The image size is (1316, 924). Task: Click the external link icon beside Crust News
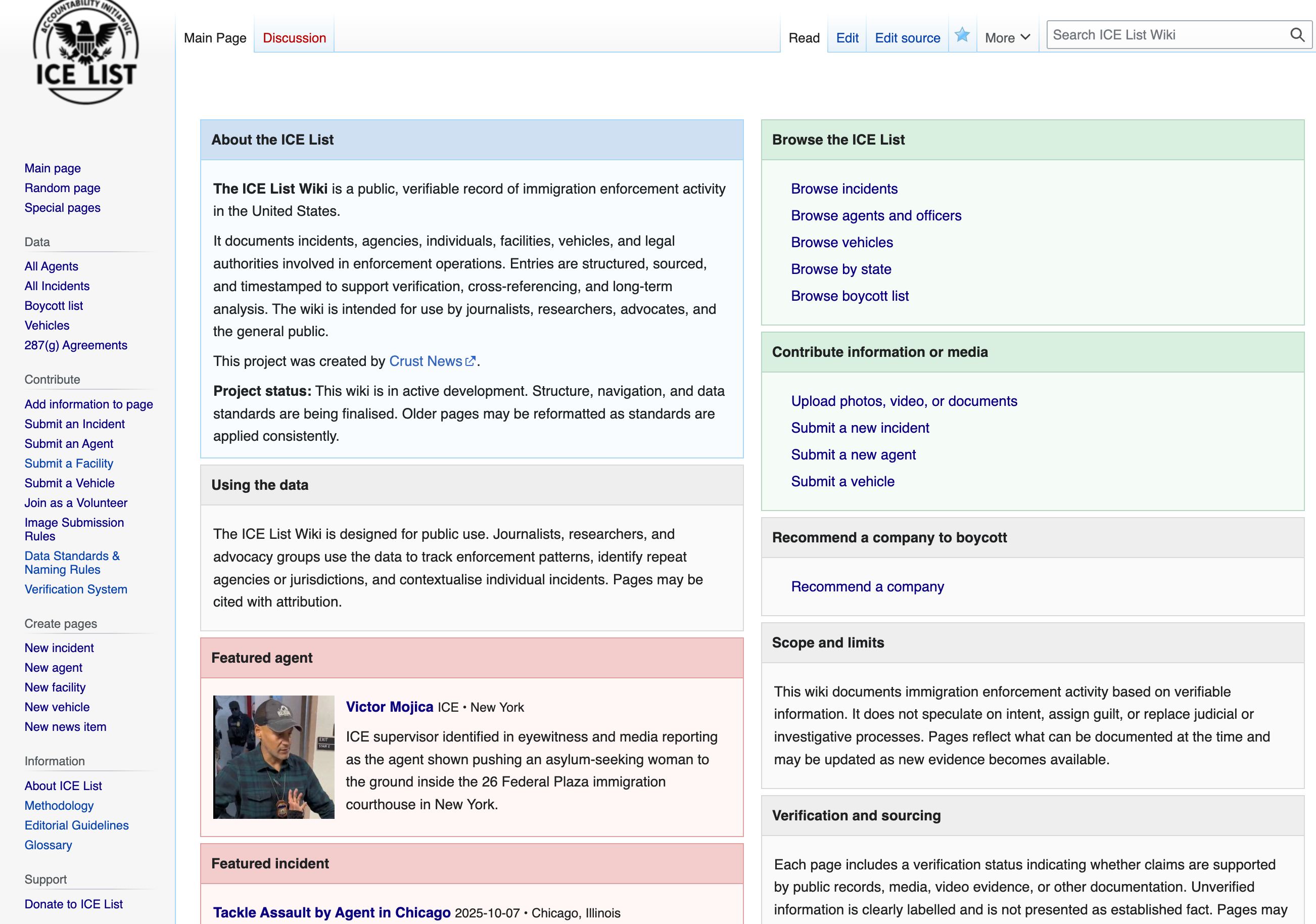[471, 361]
